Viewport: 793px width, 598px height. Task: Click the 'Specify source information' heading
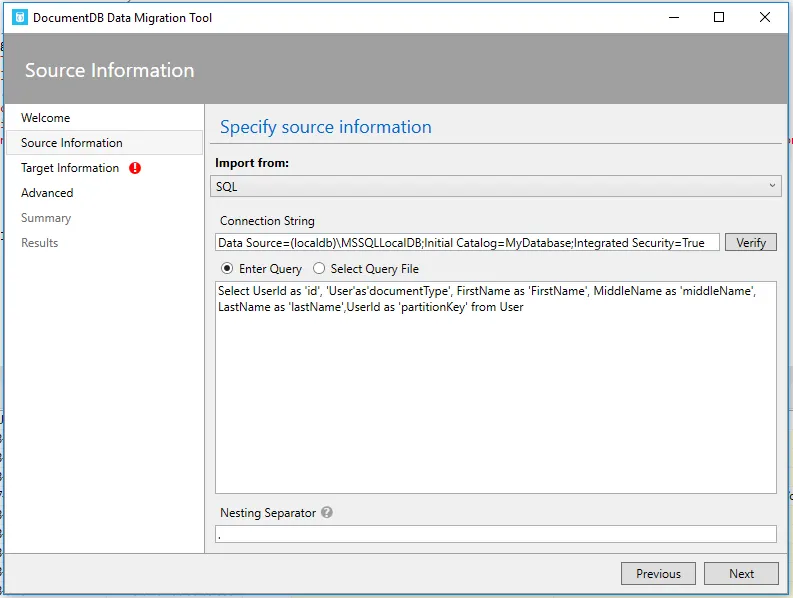click(x=326, y=127)
